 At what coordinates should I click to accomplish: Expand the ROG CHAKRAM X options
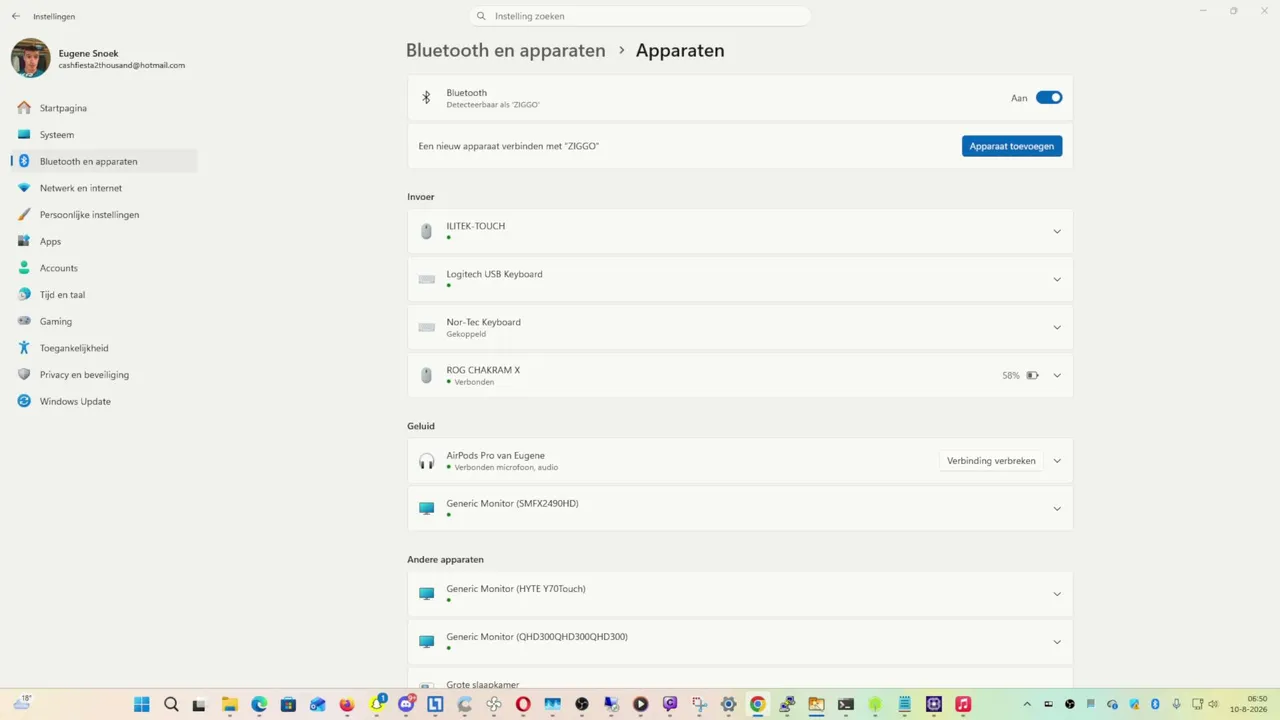[1057, 376]
